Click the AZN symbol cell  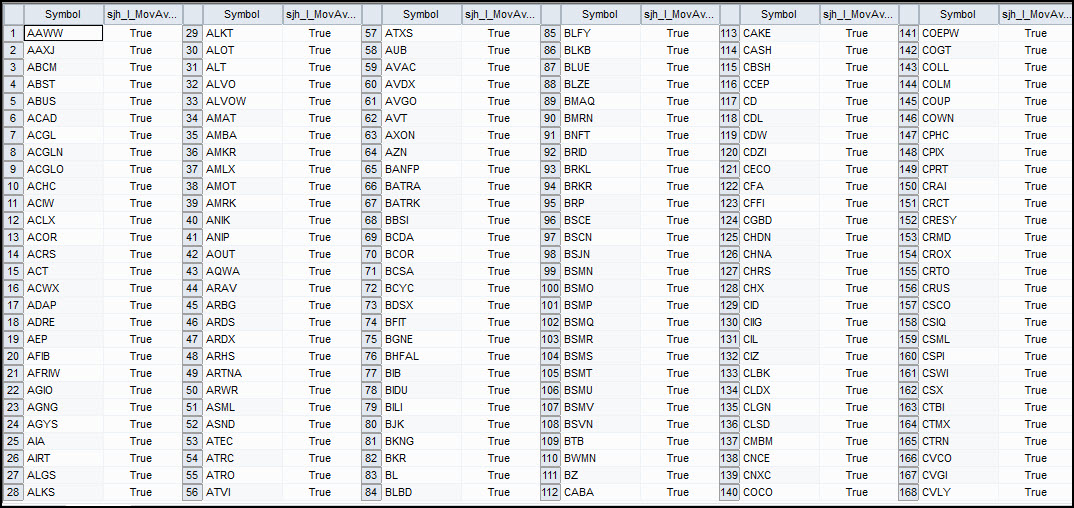pyautogui.click(x=421, y=152)
